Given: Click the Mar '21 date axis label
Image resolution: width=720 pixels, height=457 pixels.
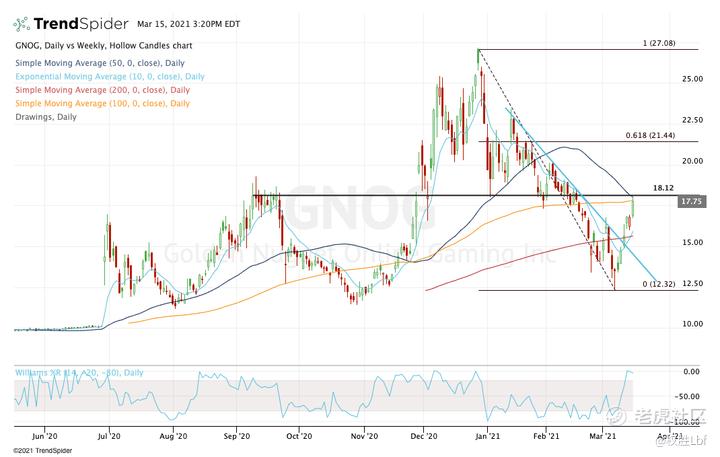Looking at the screenshot, I should coord(602,436).
